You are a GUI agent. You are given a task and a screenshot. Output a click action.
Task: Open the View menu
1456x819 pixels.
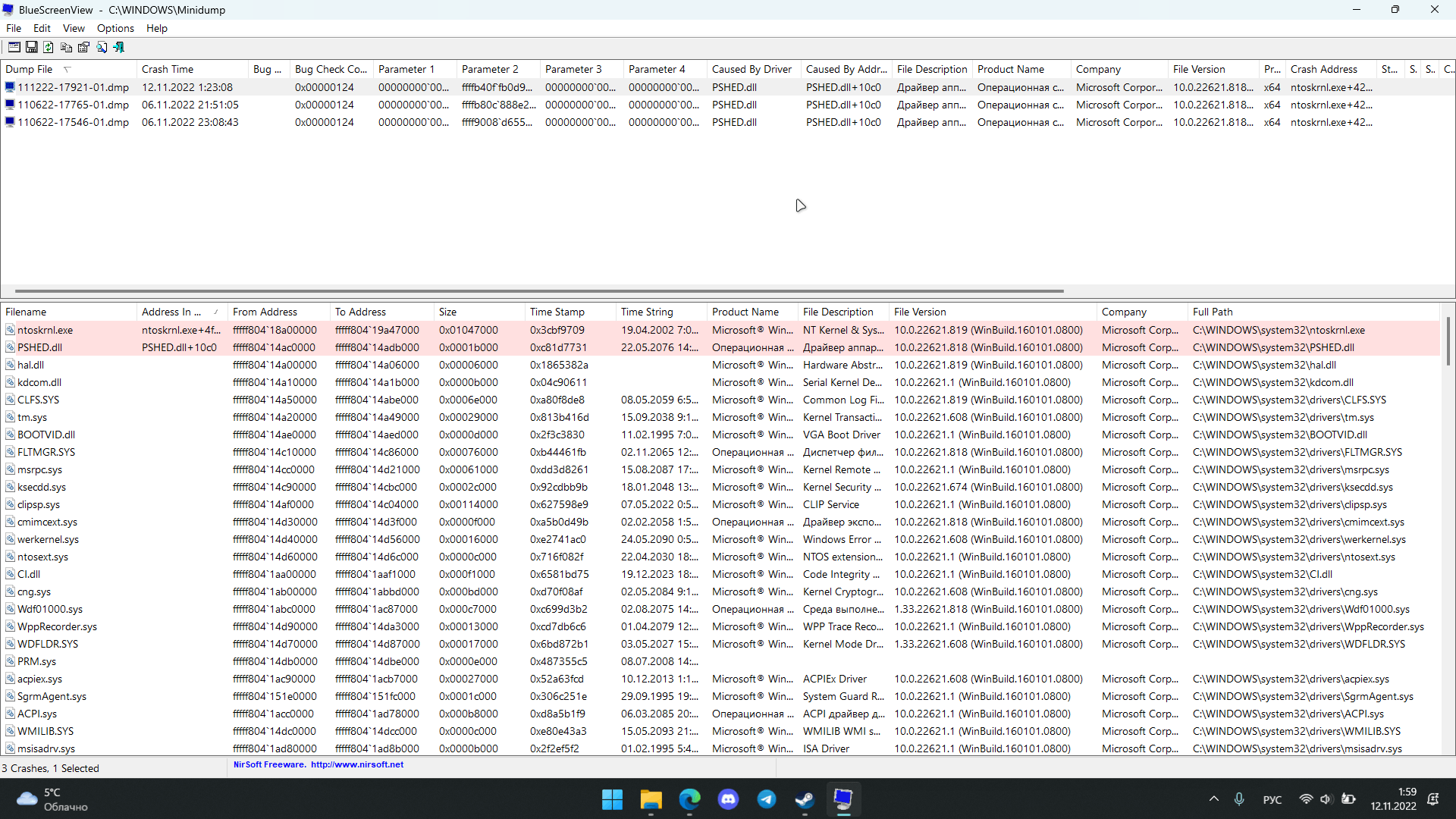coord(74,28)
